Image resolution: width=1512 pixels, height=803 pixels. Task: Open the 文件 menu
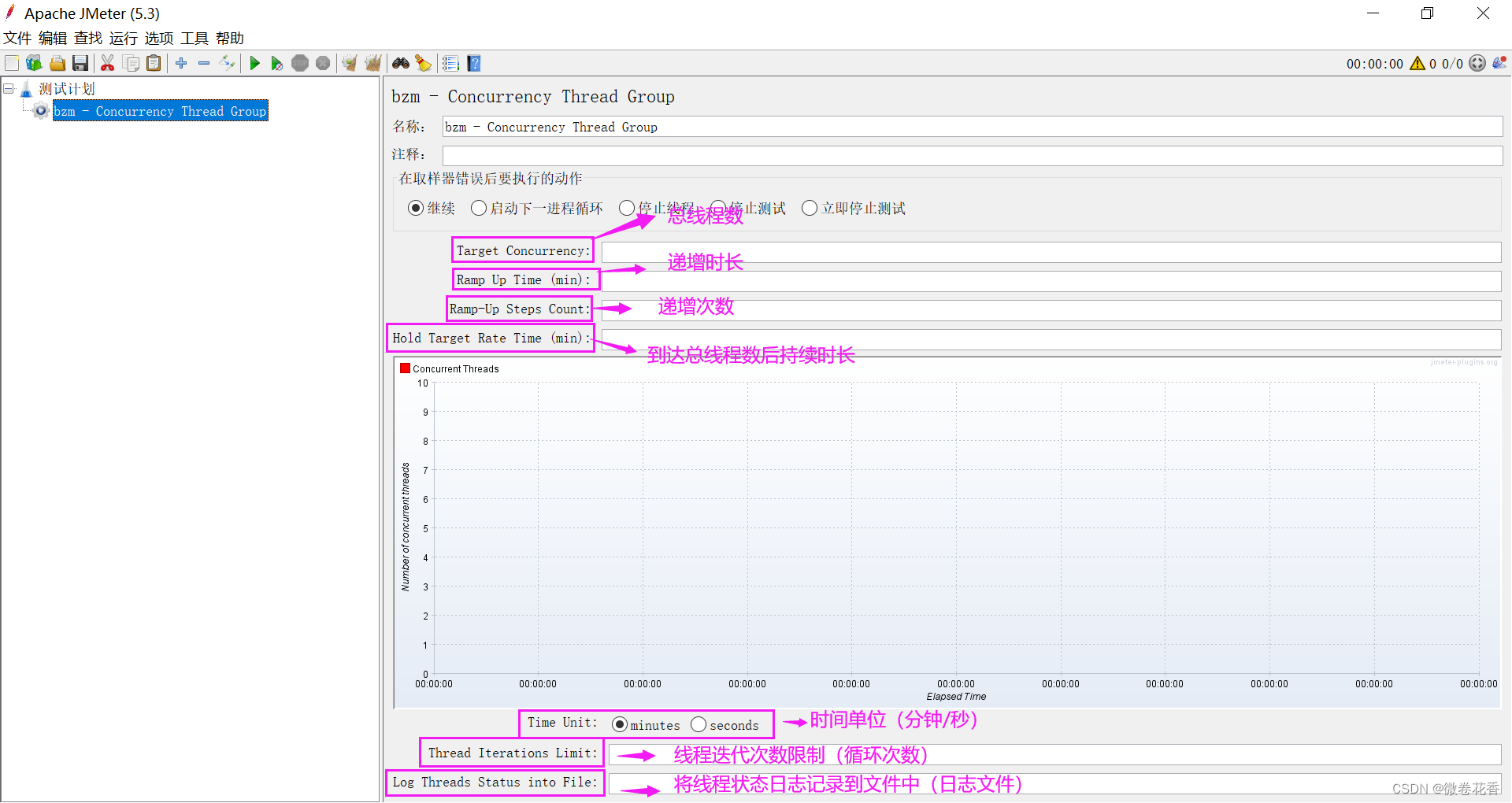coord(17,38)
